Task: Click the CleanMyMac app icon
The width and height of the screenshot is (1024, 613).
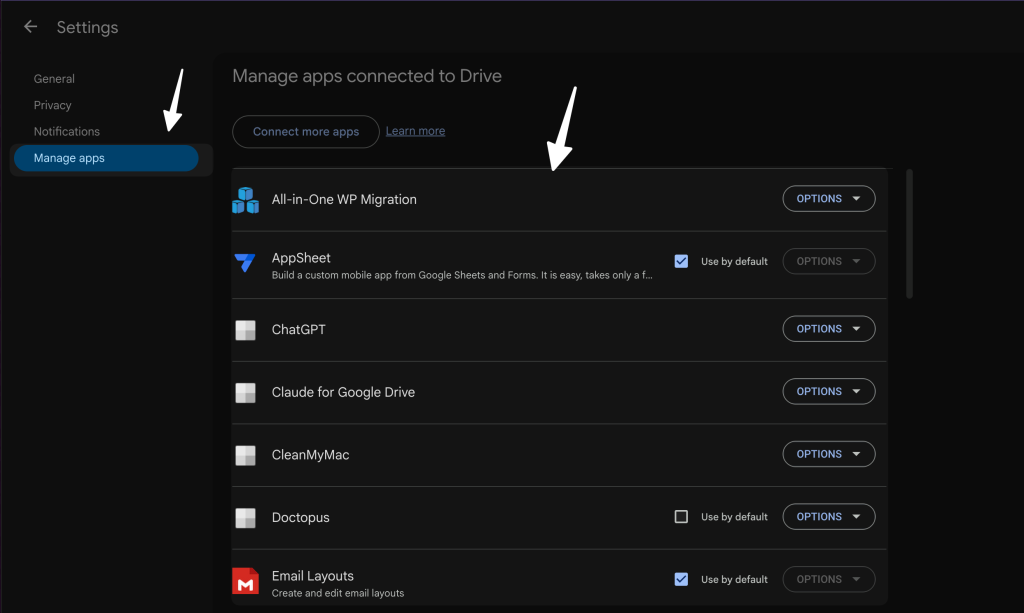Action: (245, 455)
